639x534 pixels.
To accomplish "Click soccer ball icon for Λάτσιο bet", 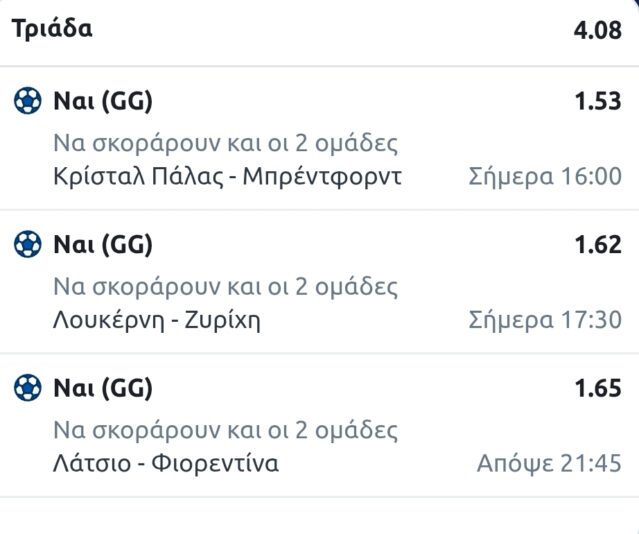I will pos(27,387).
